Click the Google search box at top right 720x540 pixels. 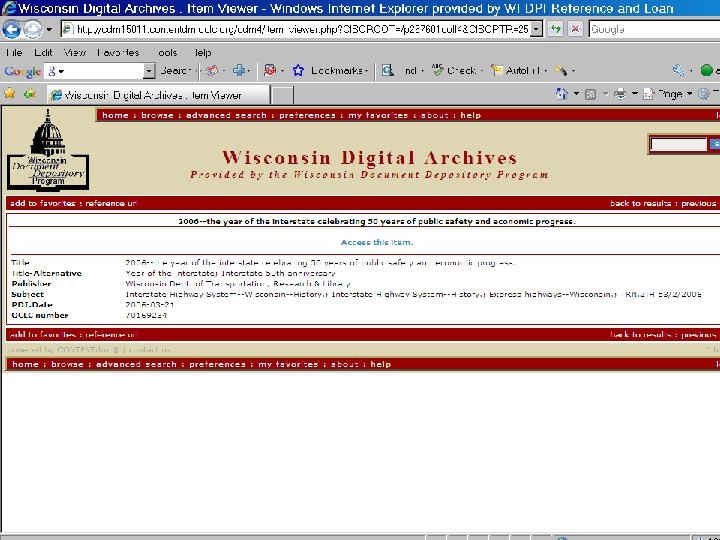[654, 29]
